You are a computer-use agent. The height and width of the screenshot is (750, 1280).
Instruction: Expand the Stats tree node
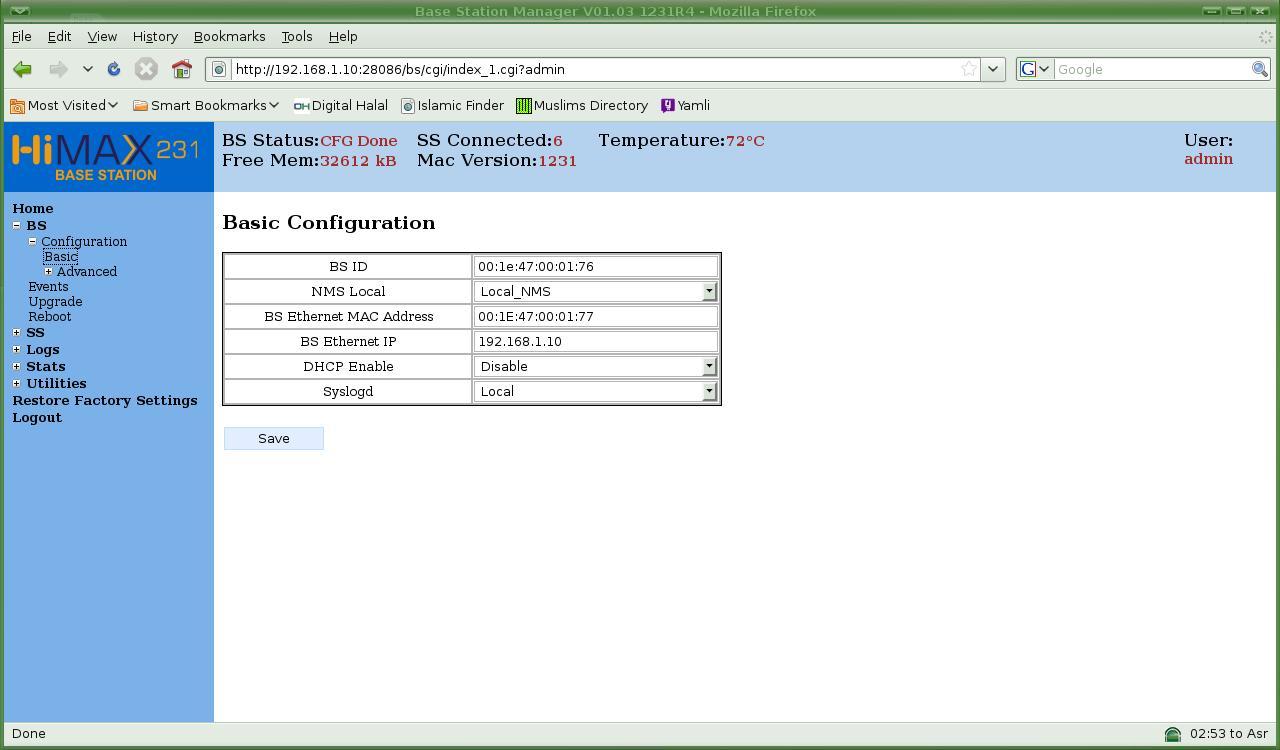tap(16, 367)
